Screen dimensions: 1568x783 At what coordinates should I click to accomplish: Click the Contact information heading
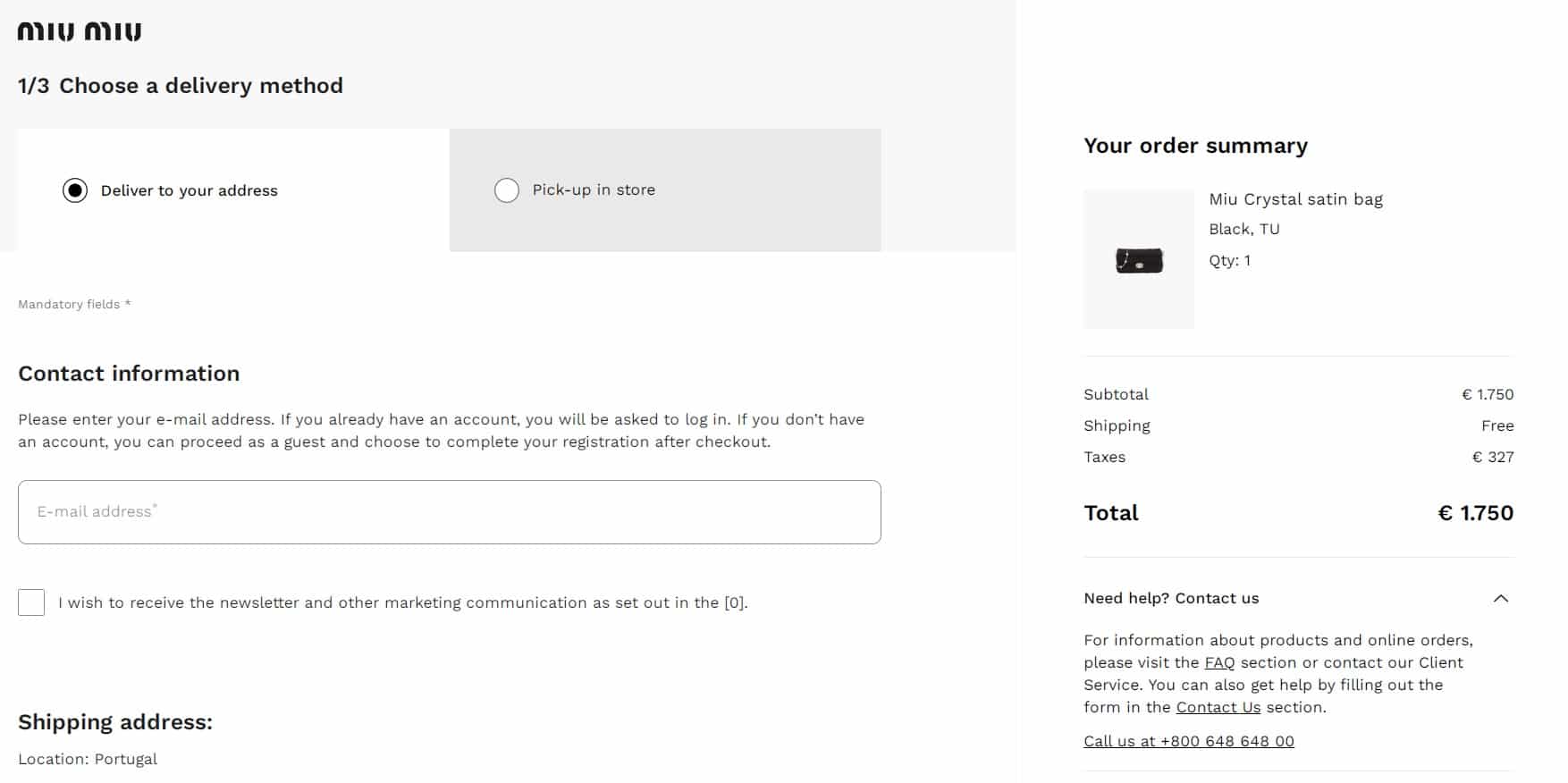(x=129, y=374)
